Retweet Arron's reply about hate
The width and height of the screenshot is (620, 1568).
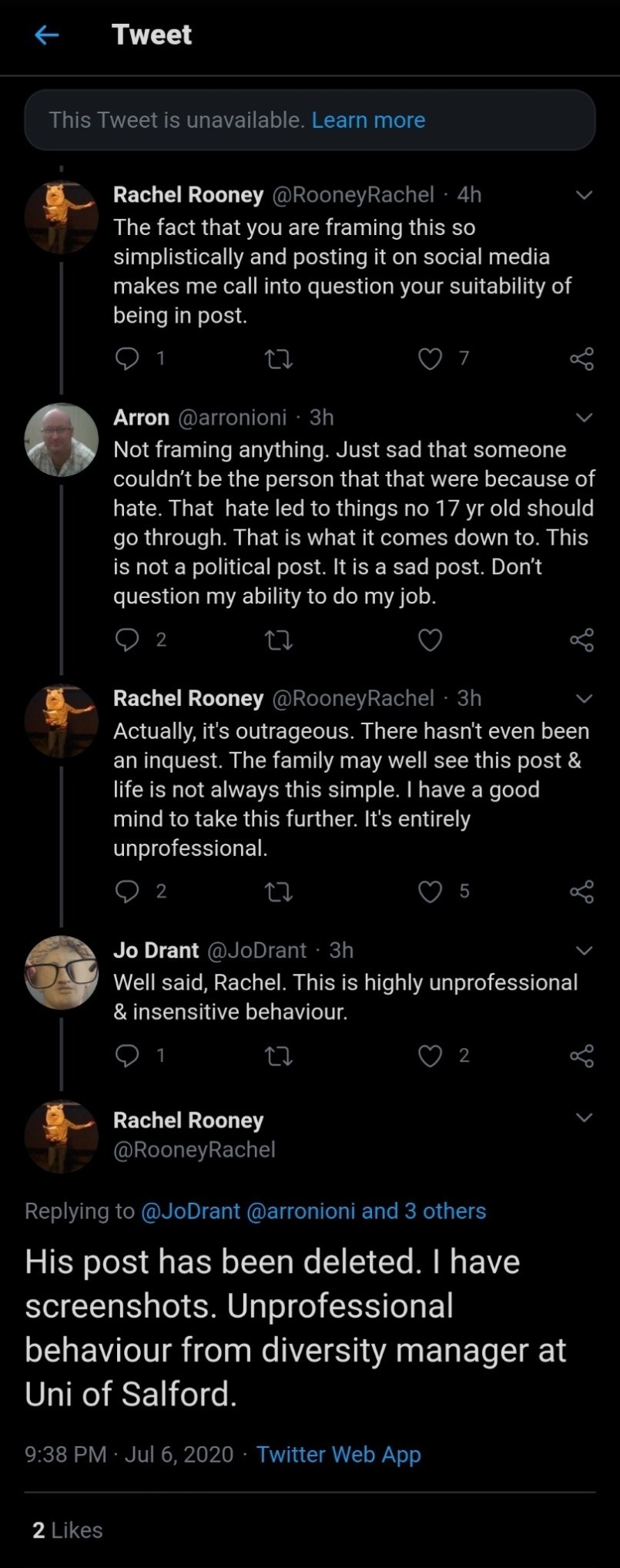click(x=278, y=640)
